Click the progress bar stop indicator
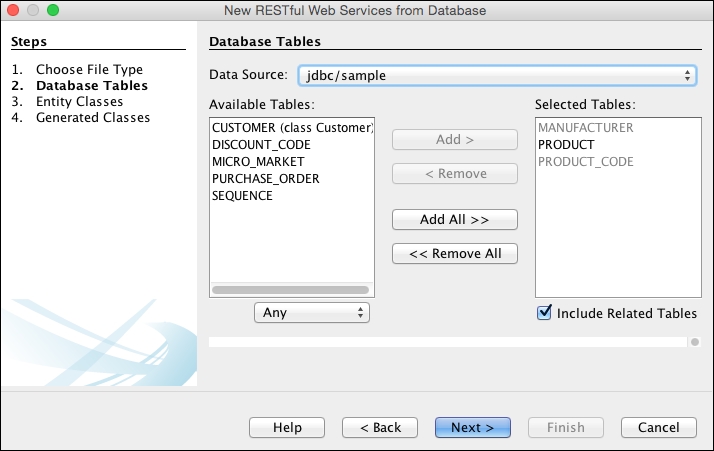 pyautogui.click(x=694, y=342)
